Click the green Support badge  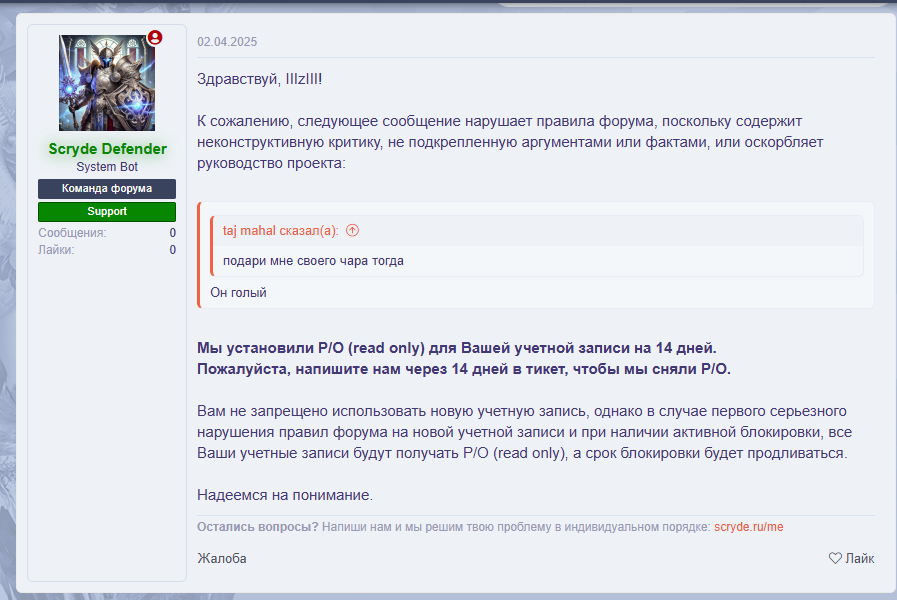[x=107, y=211]
